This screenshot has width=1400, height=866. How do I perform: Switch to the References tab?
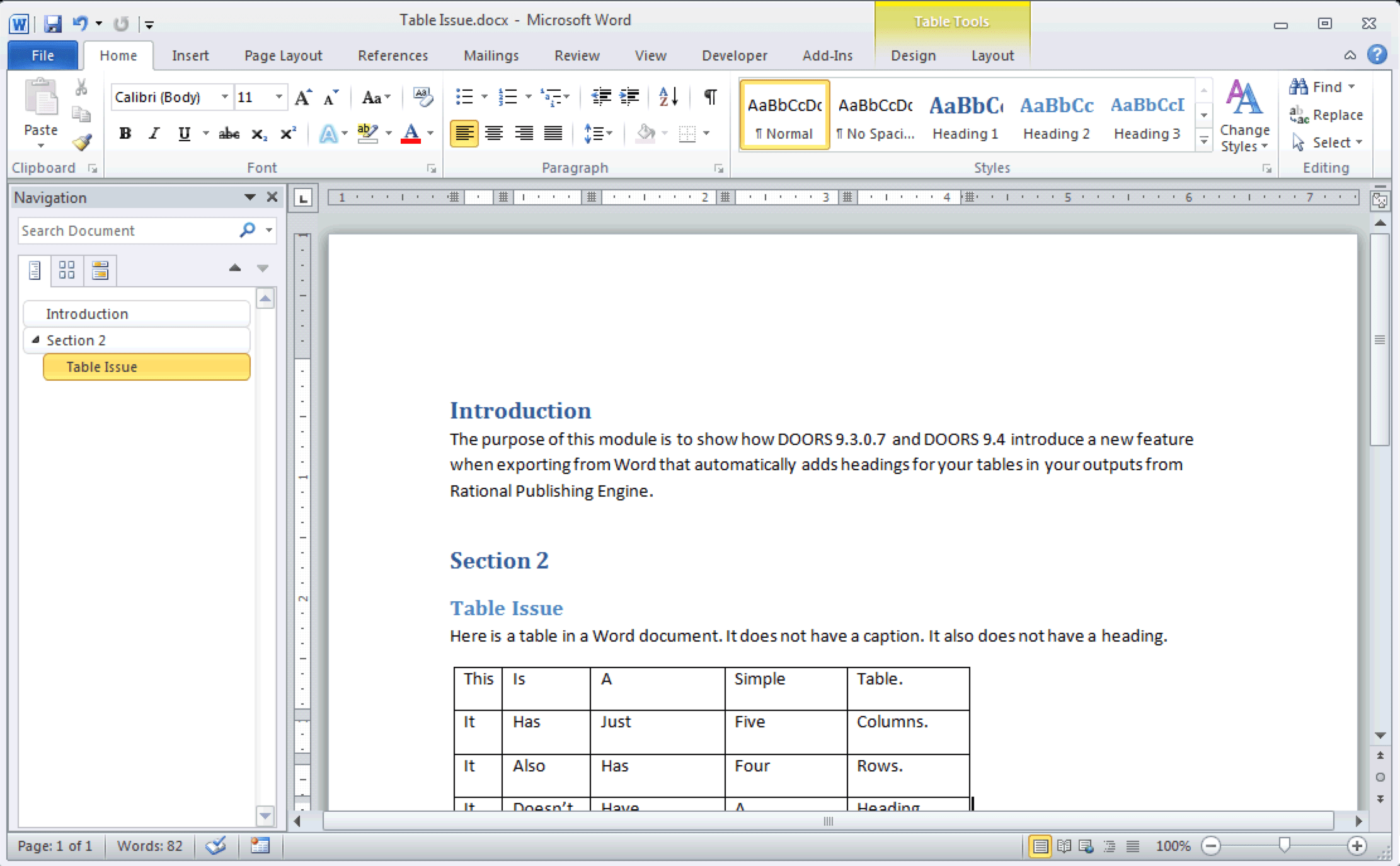click(x=393, y=55)
